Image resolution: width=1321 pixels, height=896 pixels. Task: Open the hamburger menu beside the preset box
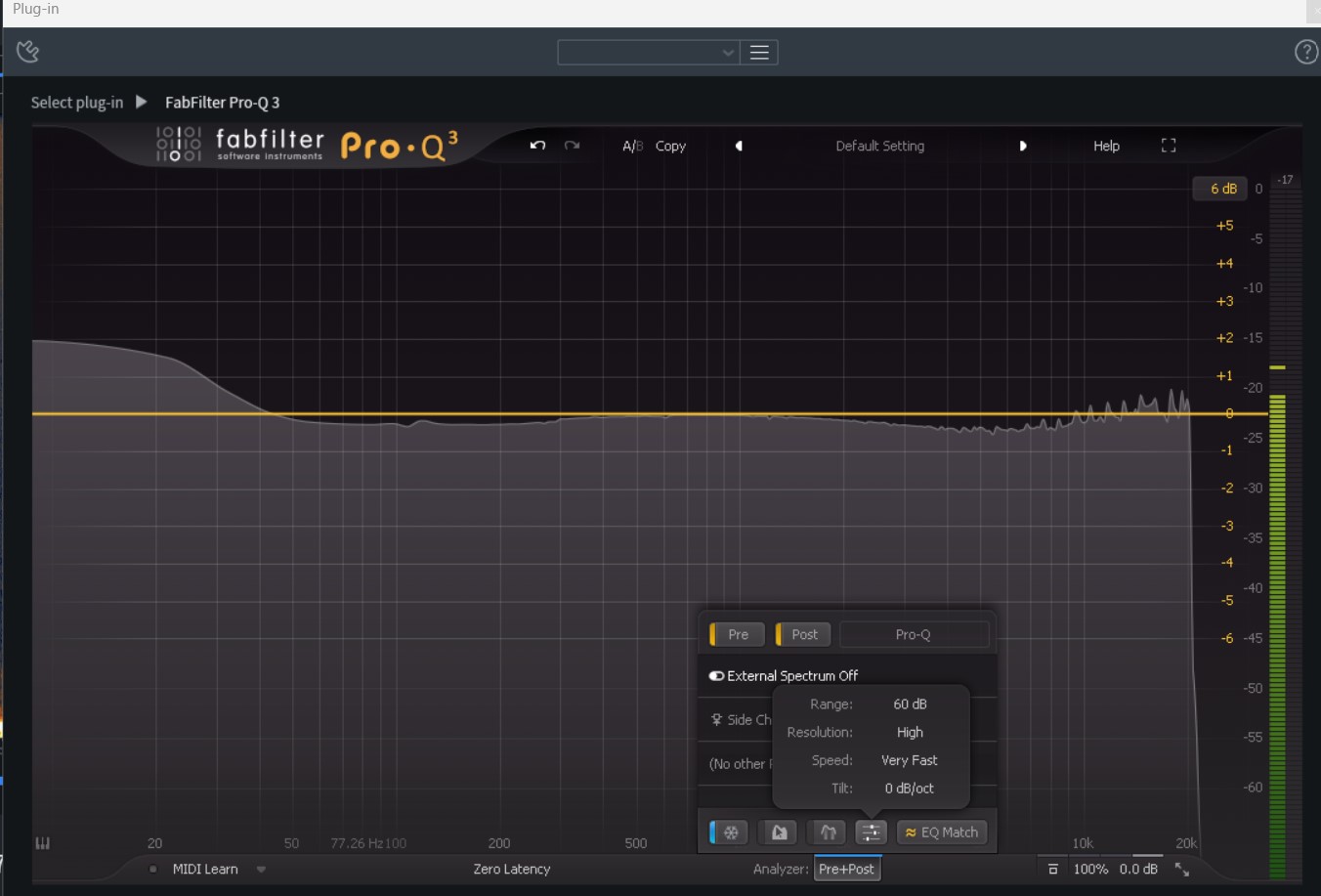[x=759, y=53]
